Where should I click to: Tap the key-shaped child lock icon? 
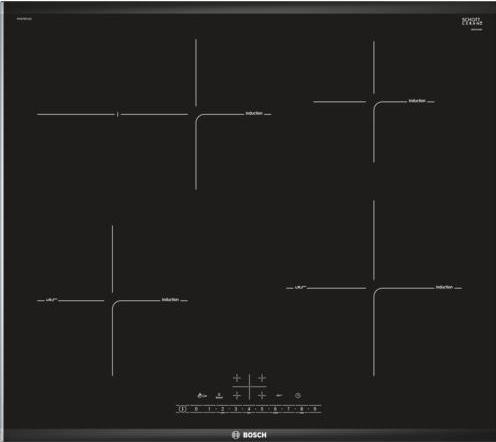click(x=202, y=396)
